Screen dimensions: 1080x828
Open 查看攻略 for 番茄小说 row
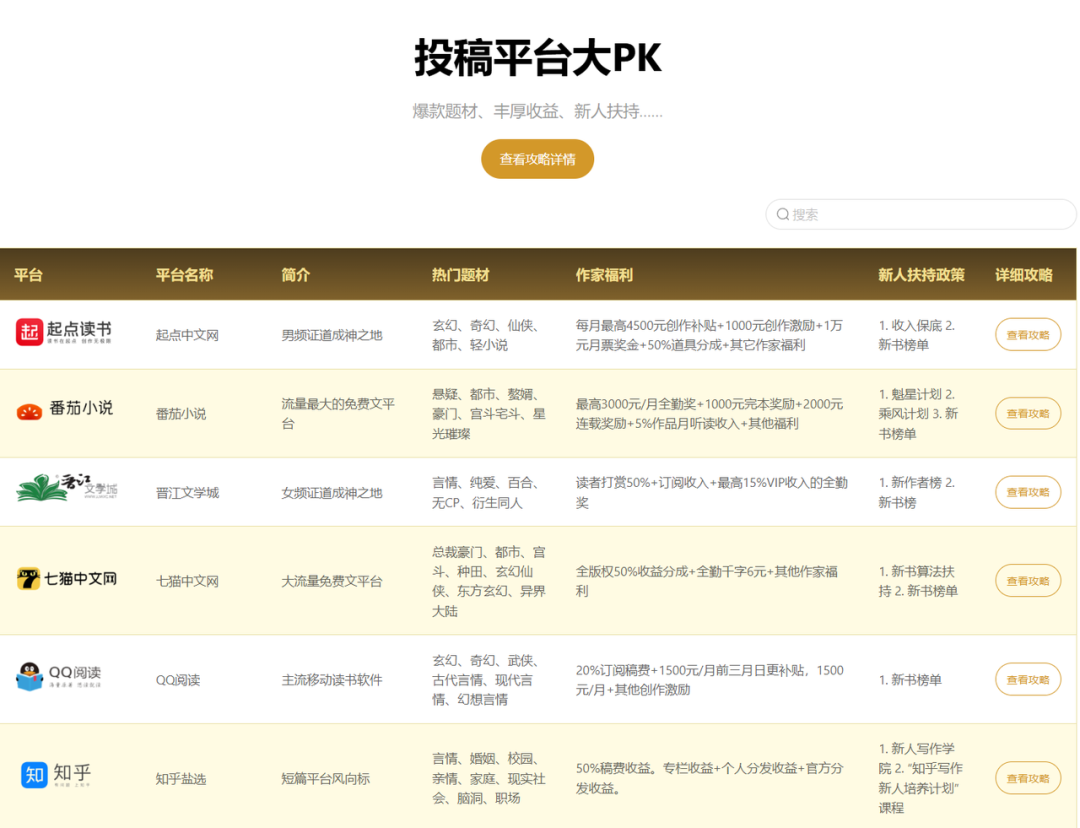[1028, 413]
